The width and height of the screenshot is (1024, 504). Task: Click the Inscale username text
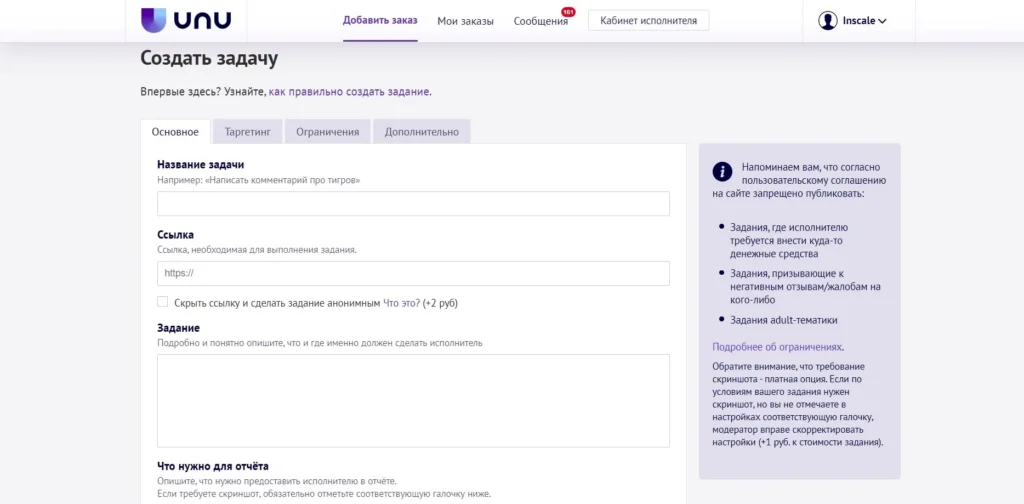(859, 21)
